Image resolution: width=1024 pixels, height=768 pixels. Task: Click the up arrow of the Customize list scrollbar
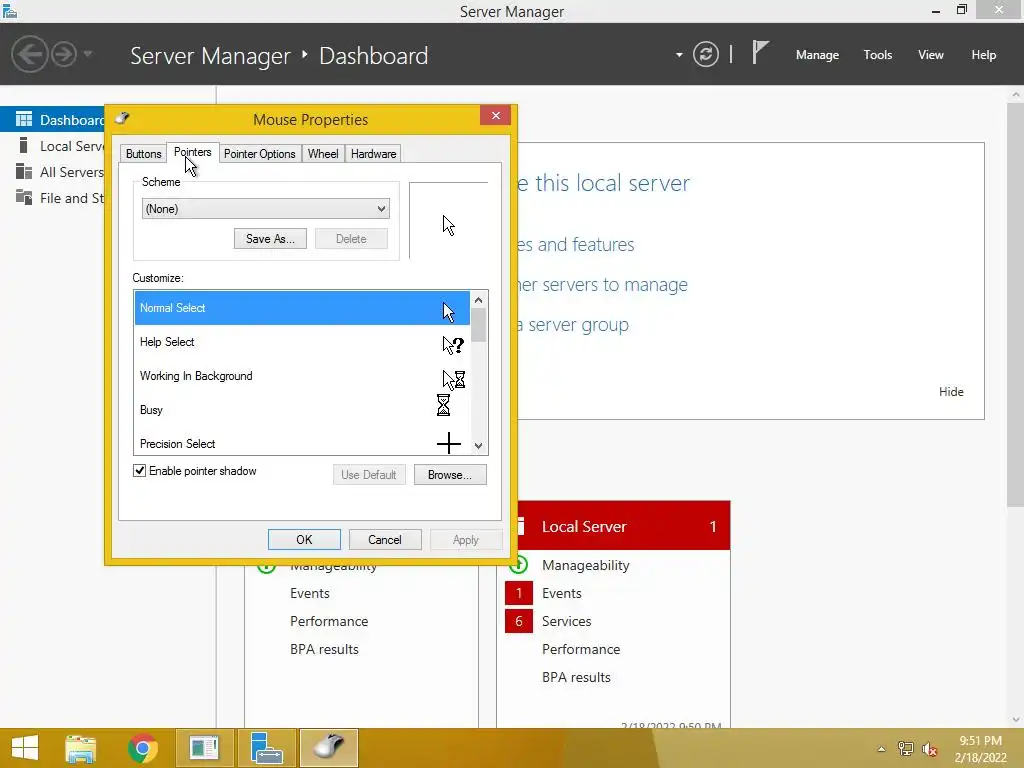[x=479, y=300]
